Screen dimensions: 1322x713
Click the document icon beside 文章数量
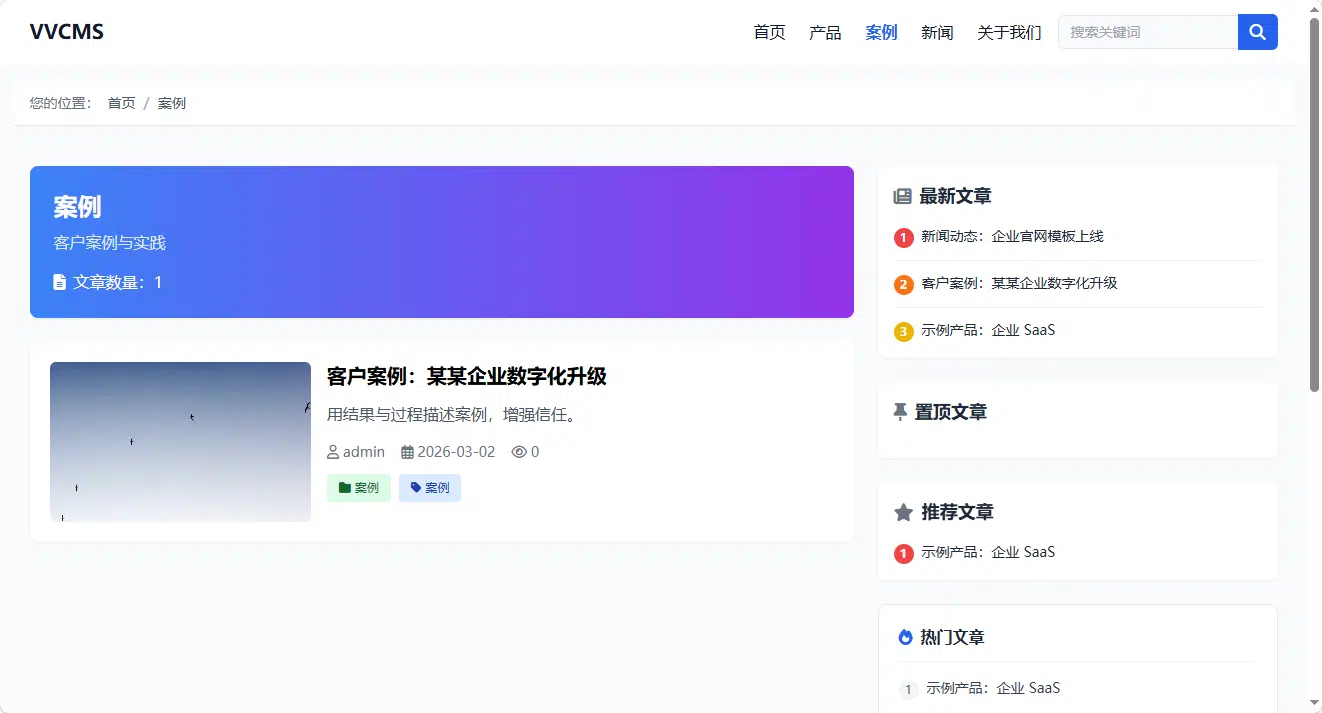click(x=60, y=282)
